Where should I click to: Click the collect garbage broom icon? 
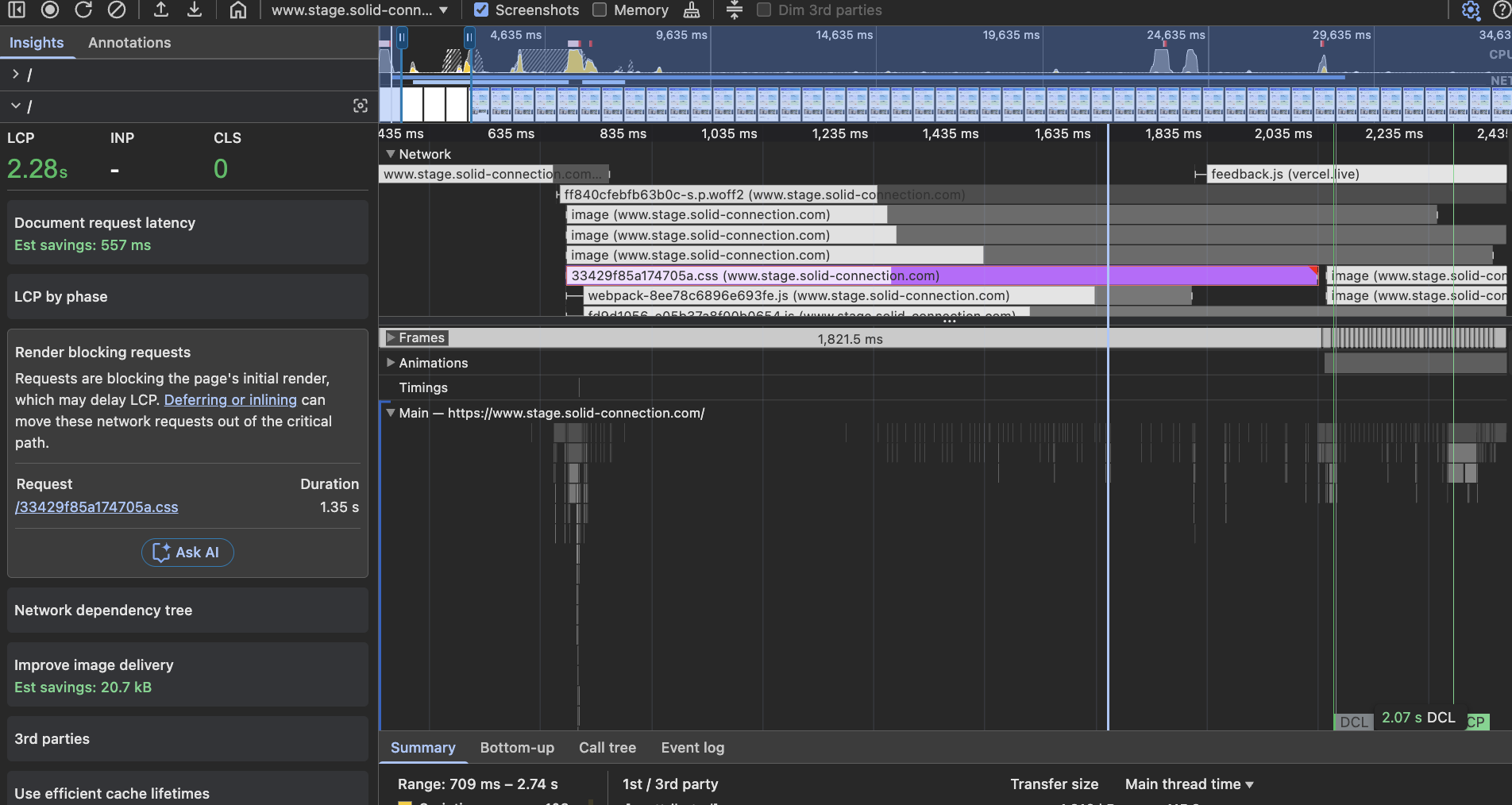(692, 10)
